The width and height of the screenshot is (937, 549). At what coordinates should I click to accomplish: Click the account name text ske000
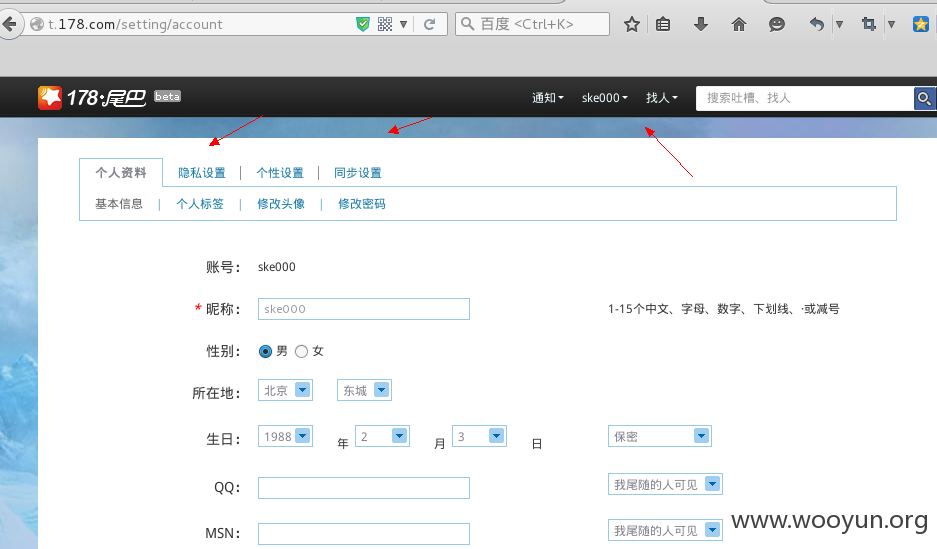277,266
